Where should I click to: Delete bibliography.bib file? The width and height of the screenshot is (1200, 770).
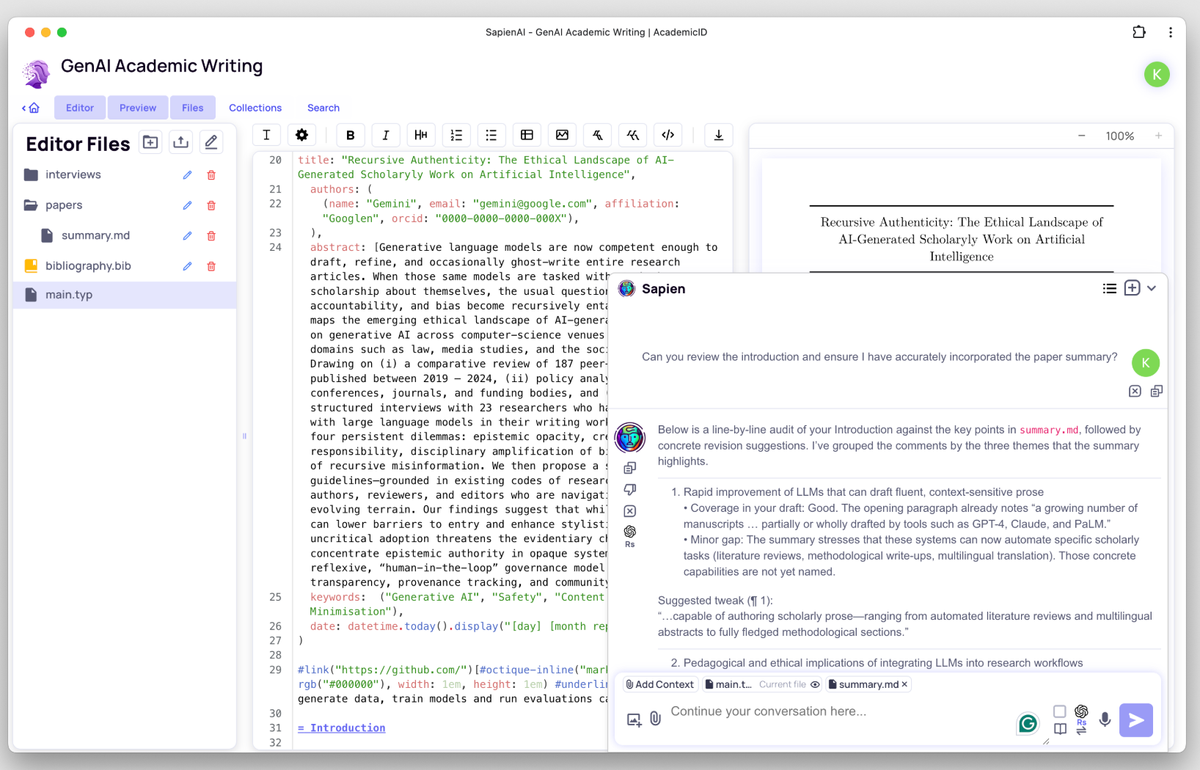(211, 266)
